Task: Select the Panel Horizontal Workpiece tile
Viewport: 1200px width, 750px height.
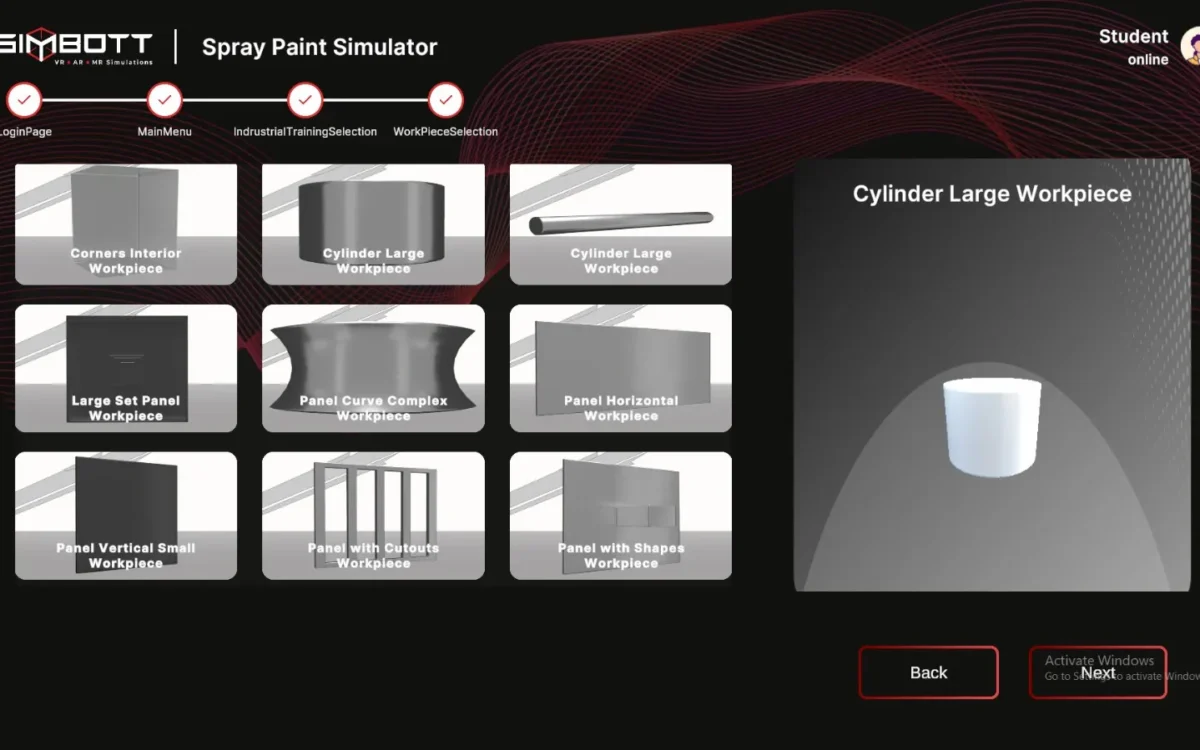Action: tap(620, 368)
